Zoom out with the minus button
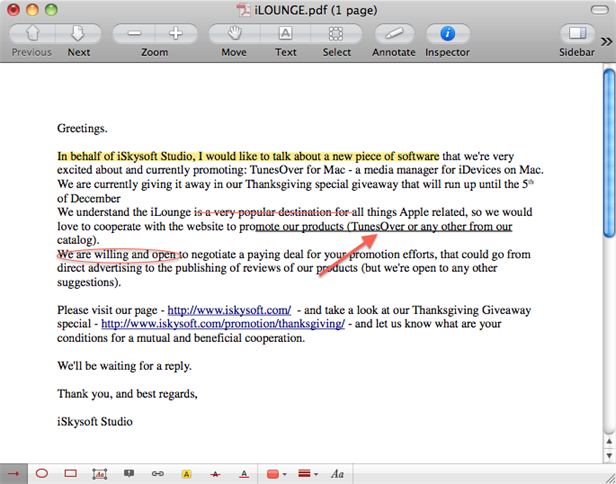This screenshot has width=616, height=484. point(134,34)
